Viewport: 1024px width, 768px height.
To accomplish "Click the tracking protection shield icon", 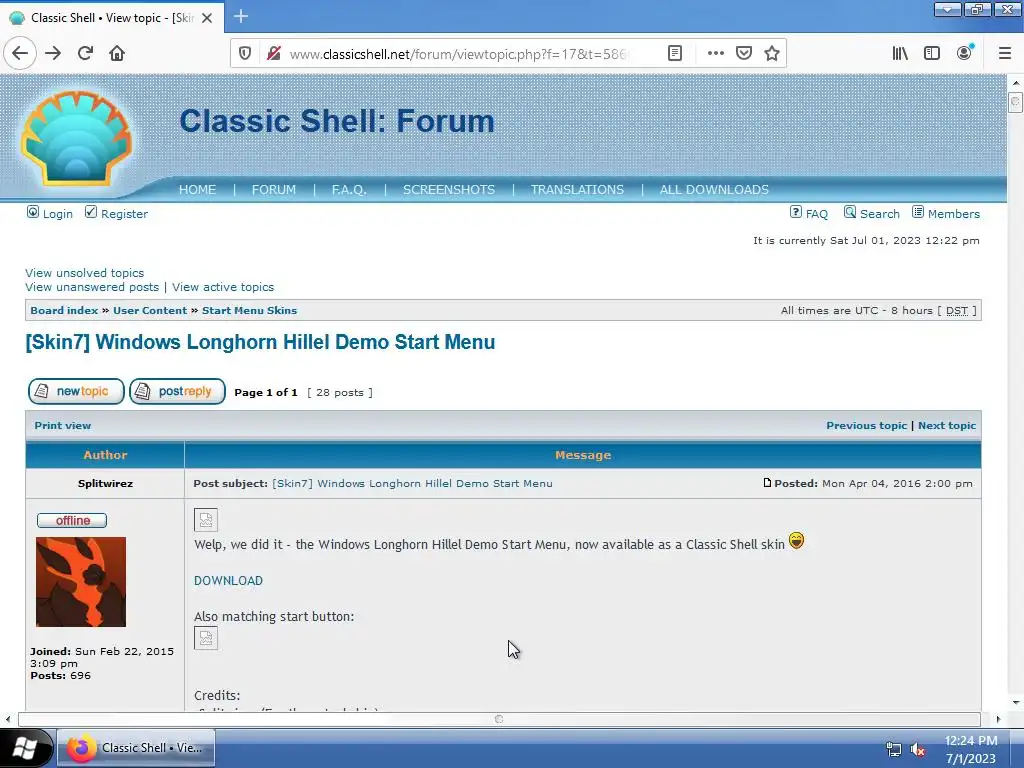I will [245, 53].
